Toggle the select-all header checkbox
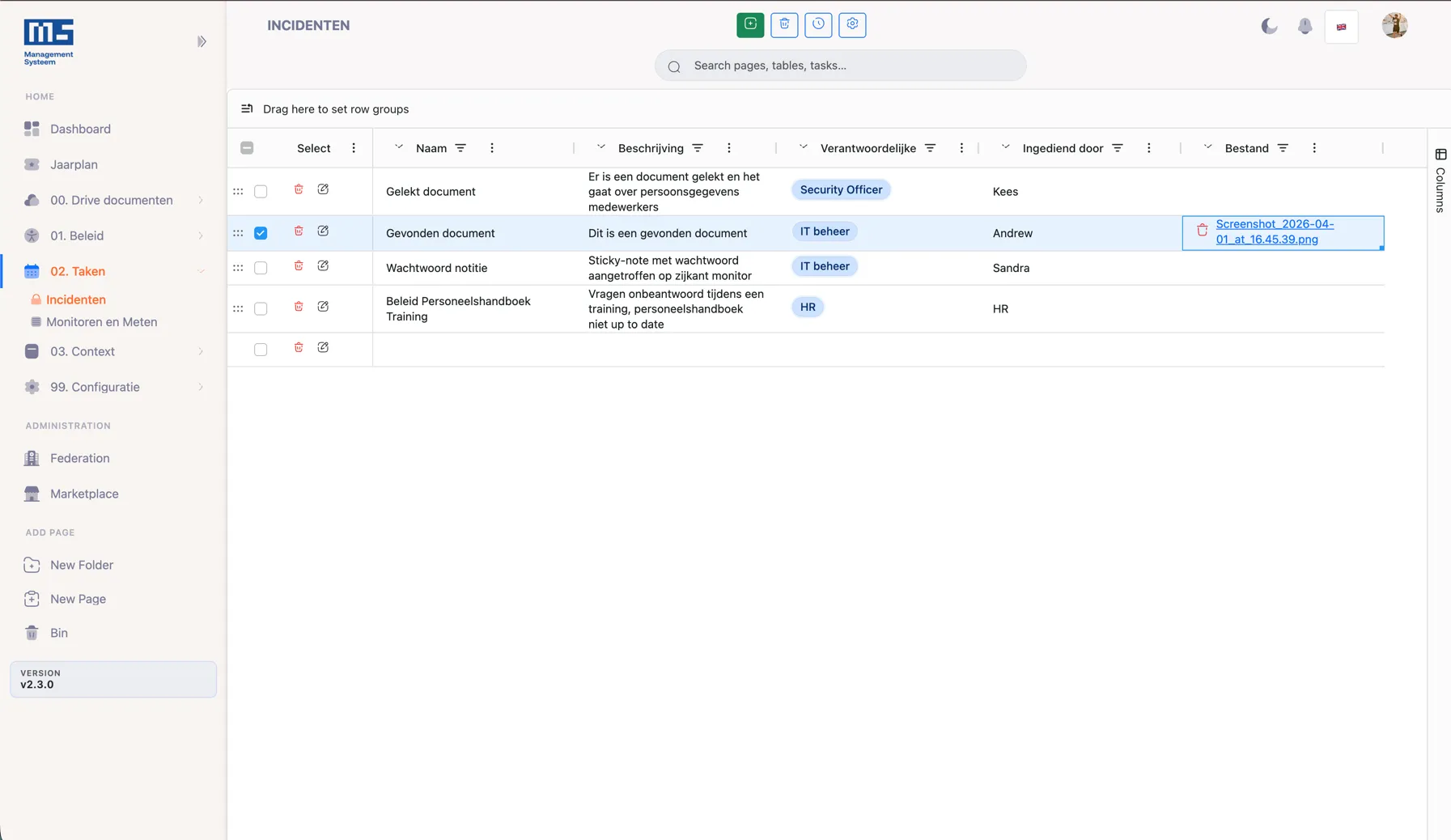The image size is (1451, 840). 247,148
